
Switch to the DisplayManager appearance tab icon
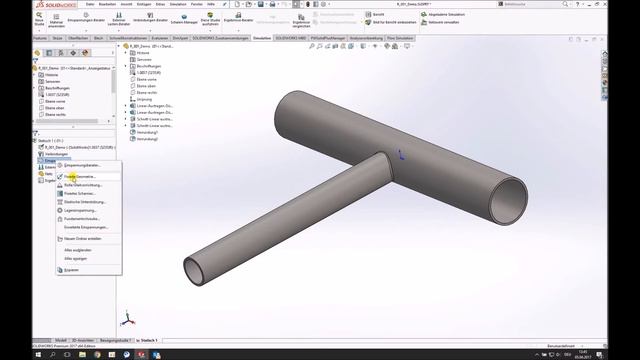pyautogui.click(x=85, y=53)
